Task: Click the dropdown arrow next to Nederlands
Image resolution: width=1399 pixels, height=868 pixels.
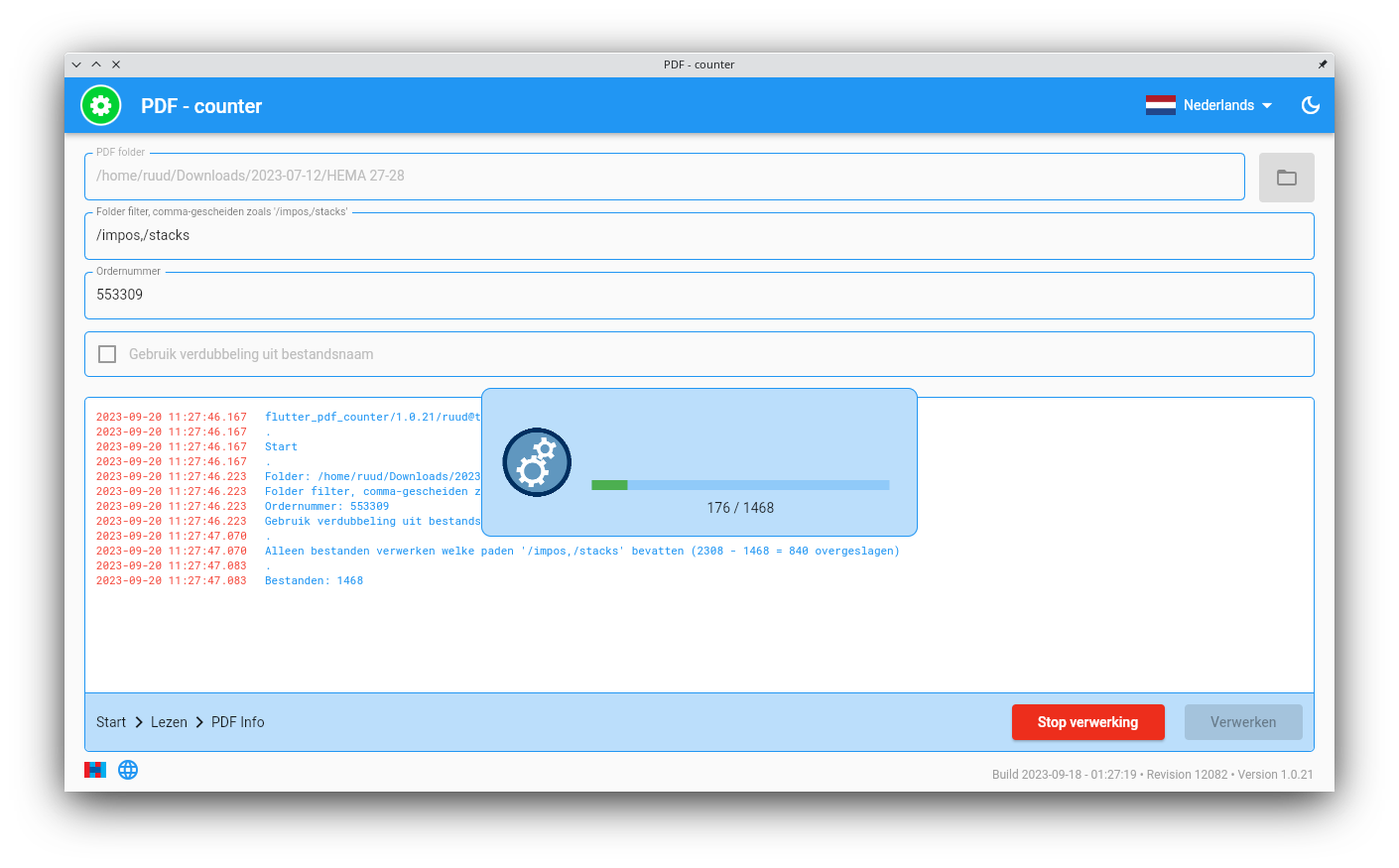Action: [x=1267, y=105]
